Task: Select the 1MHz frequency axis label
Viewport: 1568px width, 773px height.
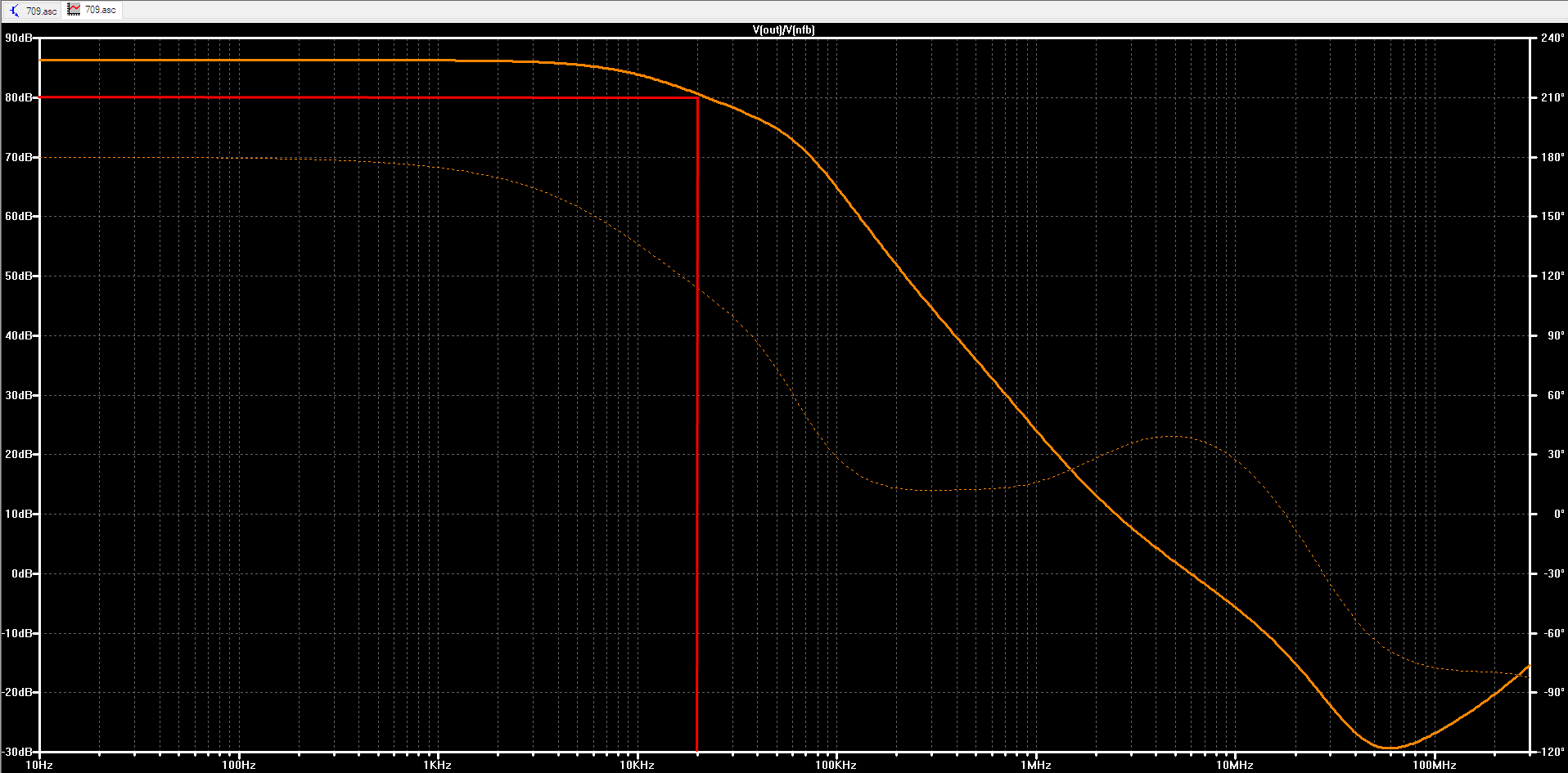Action: pyautogui.click(x=1035, y=766)
